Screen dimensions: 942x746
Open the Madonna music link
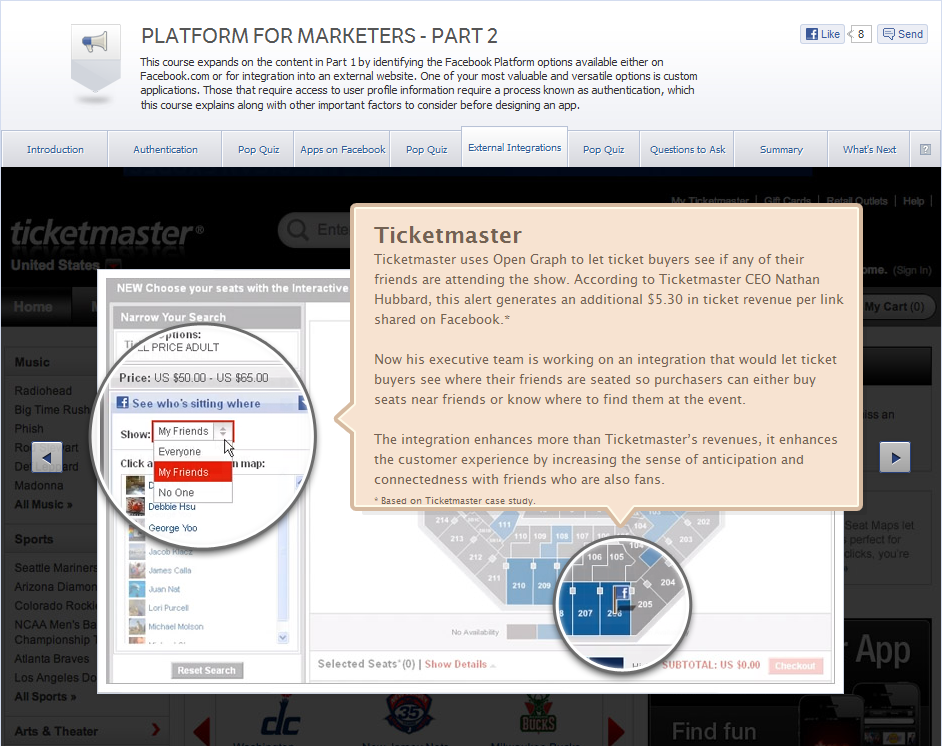coord(38,485)
